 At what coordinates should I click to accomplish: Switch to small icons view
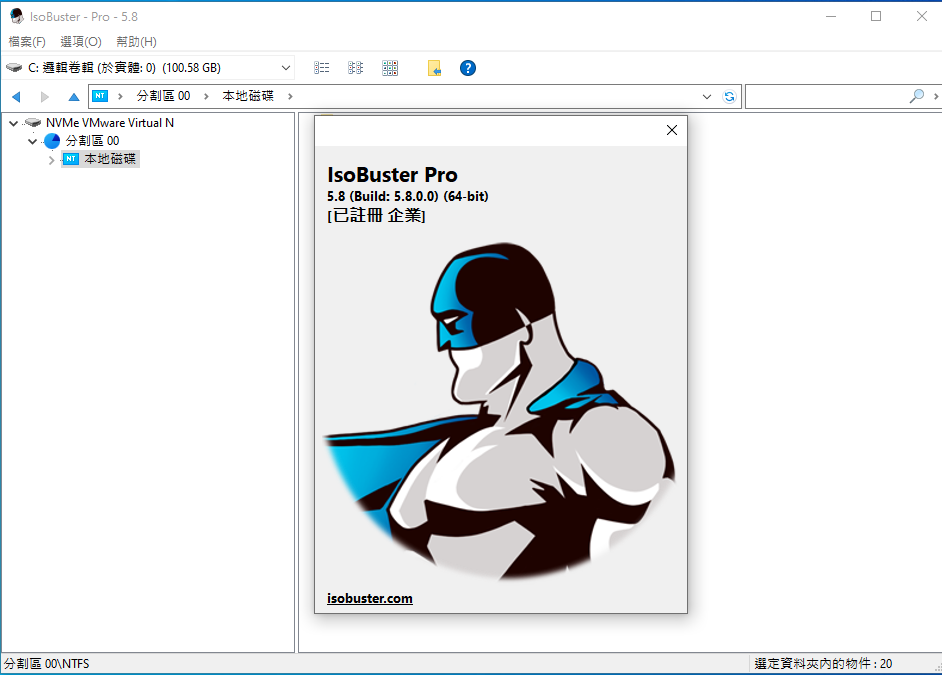356,68
